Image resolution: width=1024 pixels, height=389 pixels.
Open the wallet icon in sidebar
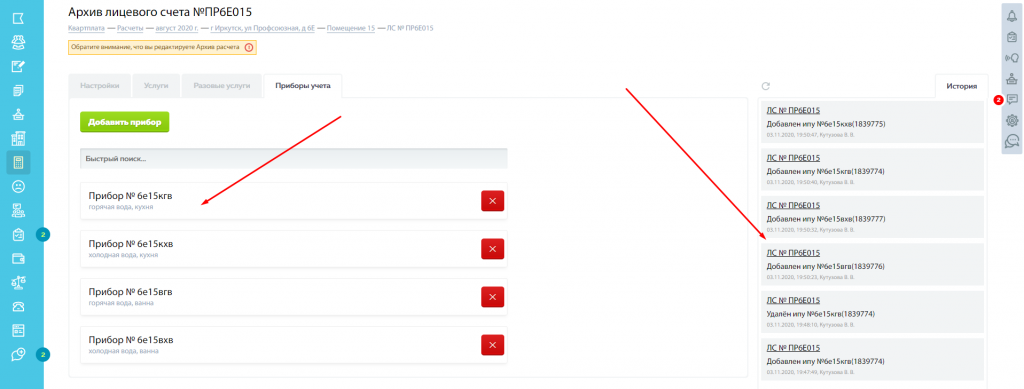[x=18, y=258]
